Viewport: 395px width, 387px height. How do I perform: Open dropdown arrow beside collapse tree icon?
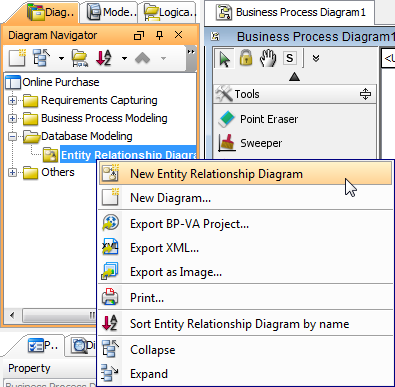coord(61,58)
